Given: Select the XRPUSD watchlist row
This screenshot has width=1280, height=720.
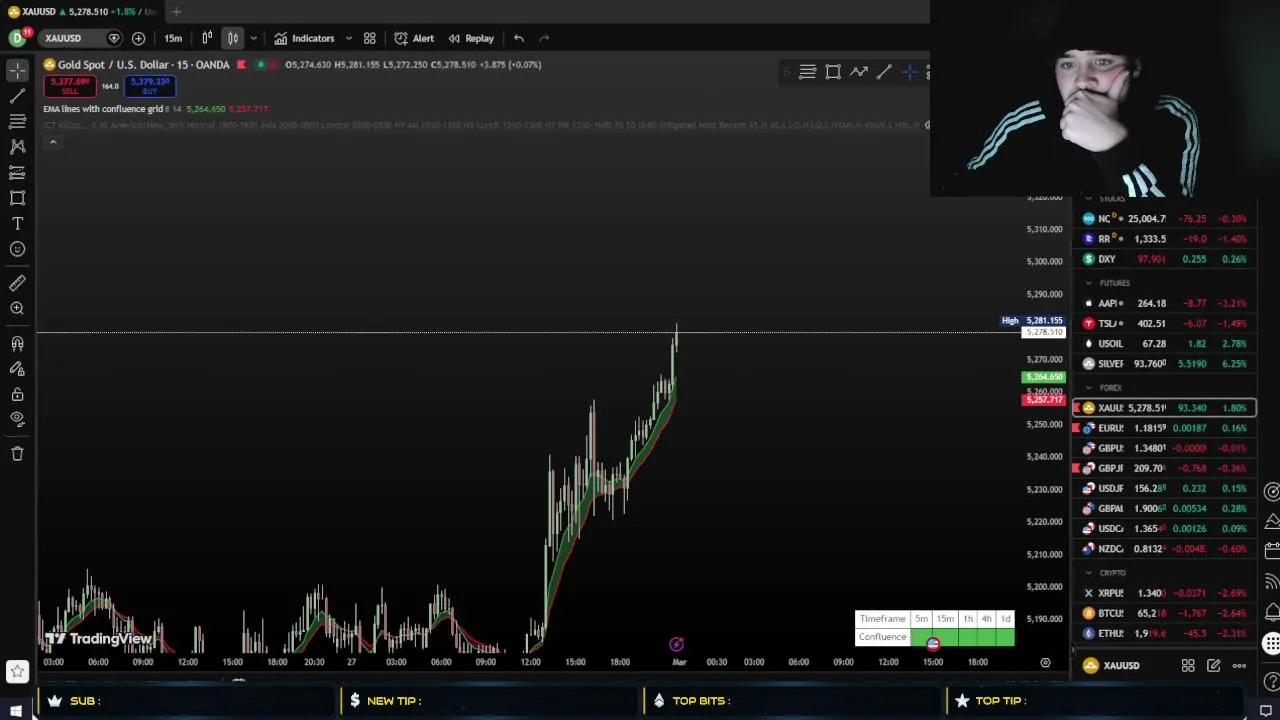Looking at the screenshot, I should click(x=1164, y=593).
